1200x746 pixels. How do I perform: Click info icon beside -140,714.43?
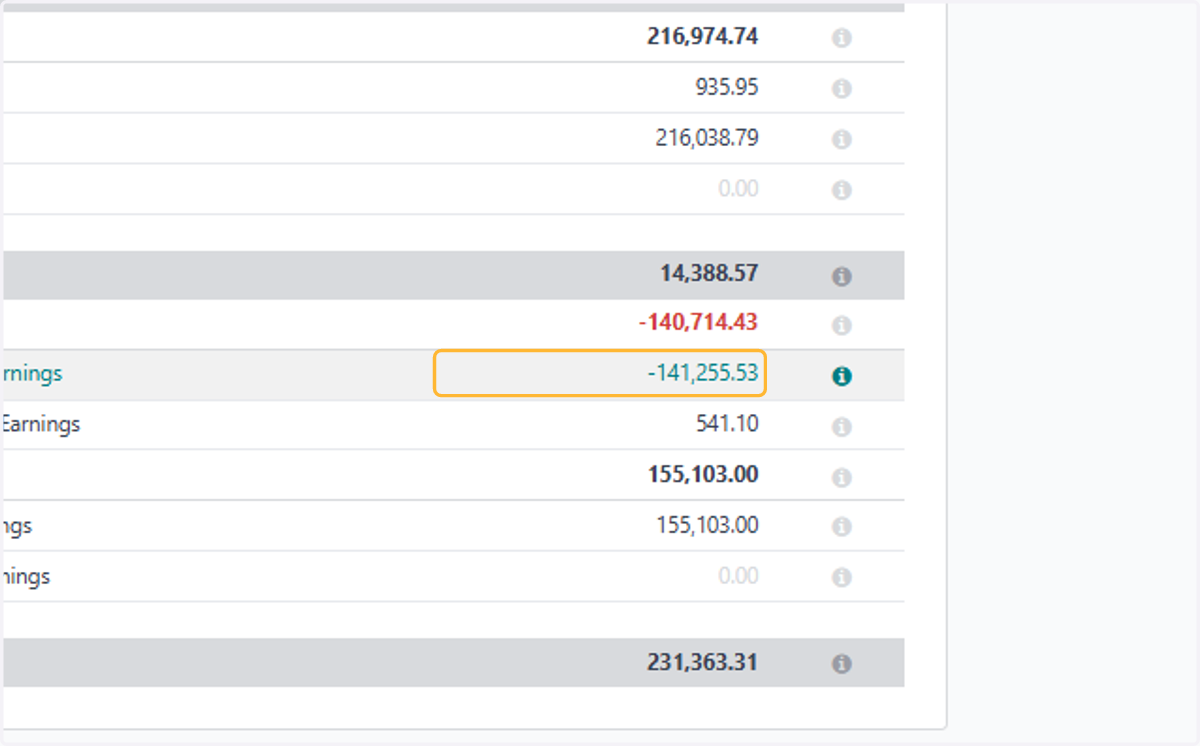click(842, 325)
